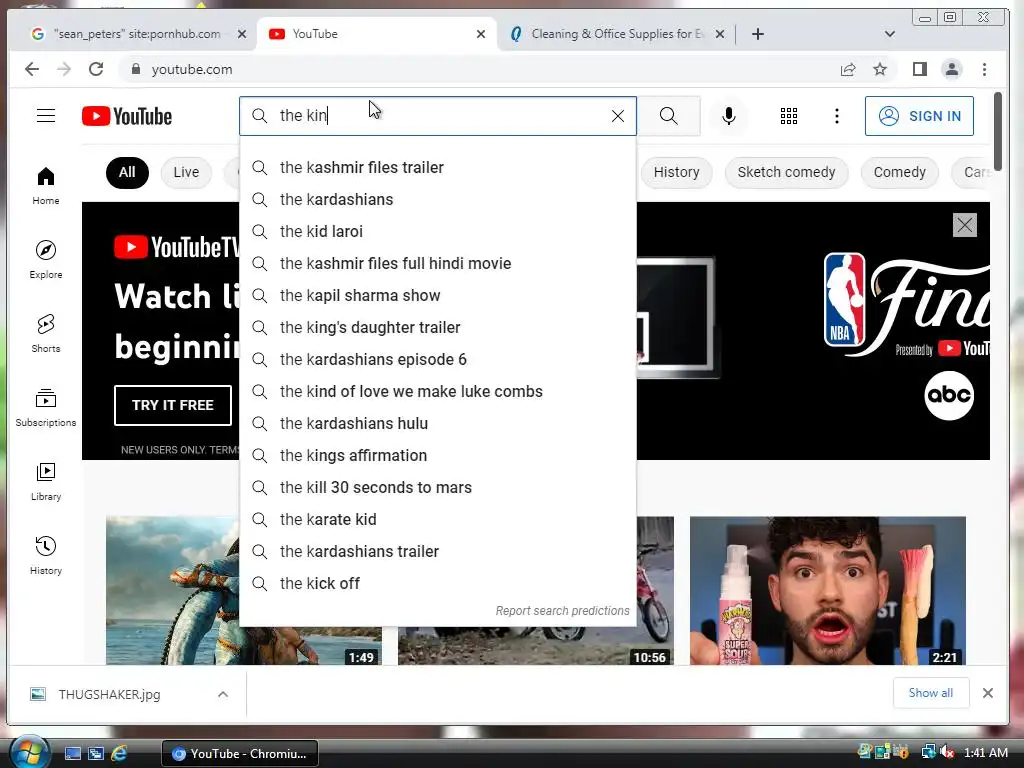Click the YouTube logo
The width and height of the screenshot is (1024, 768).
point(127,116)
